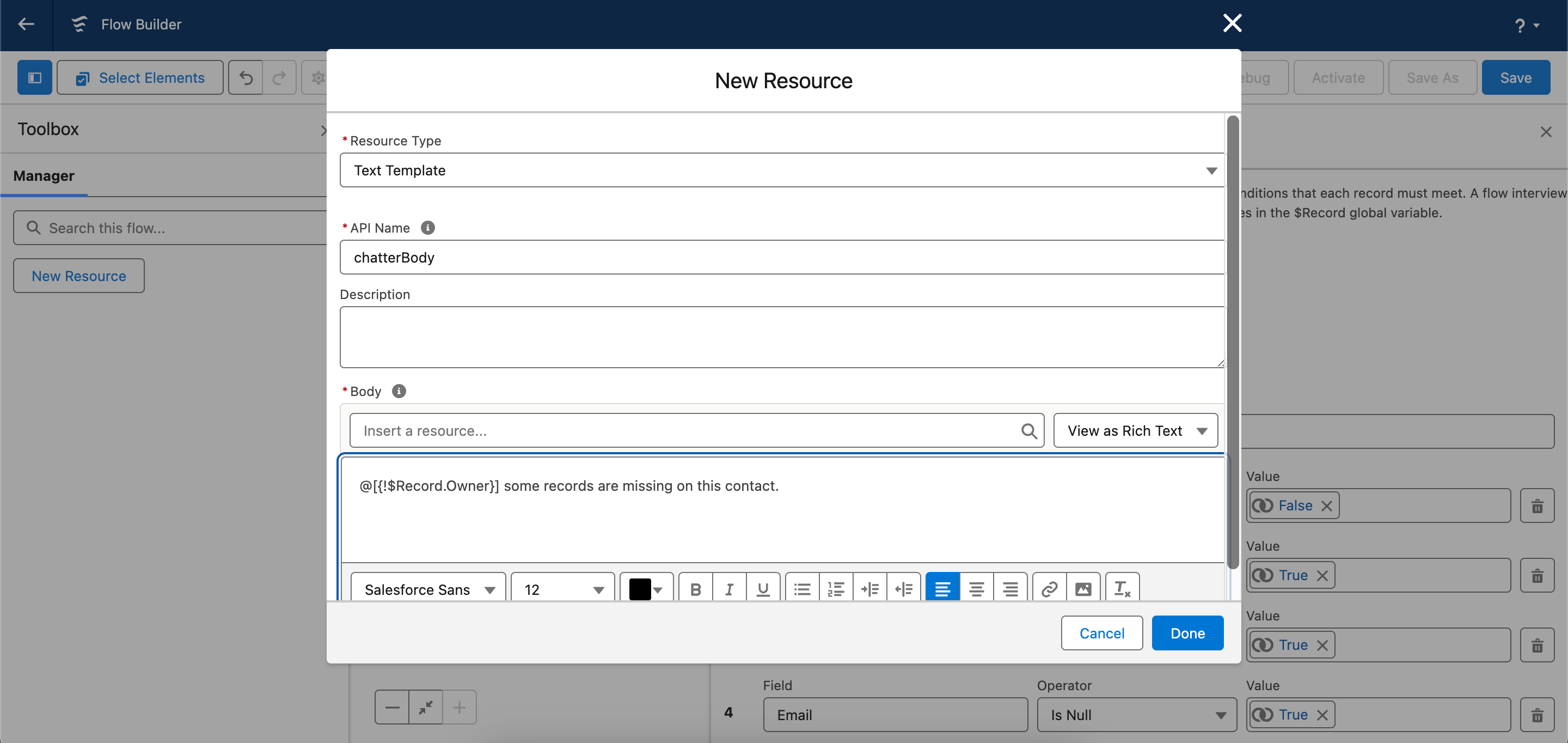The width and height of the screenshot is (1568, 743).
Task: Open the Salesforce Sans font dropdown
Action: [x=428, y=589]
